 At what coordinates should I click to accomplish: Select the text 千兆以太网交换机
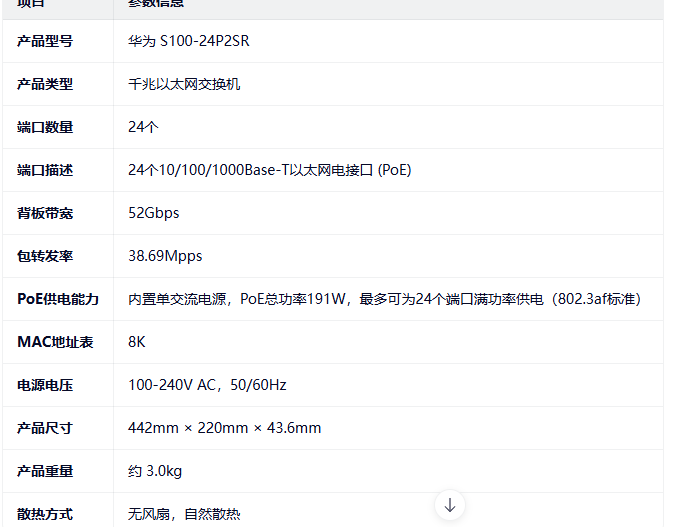184,84
